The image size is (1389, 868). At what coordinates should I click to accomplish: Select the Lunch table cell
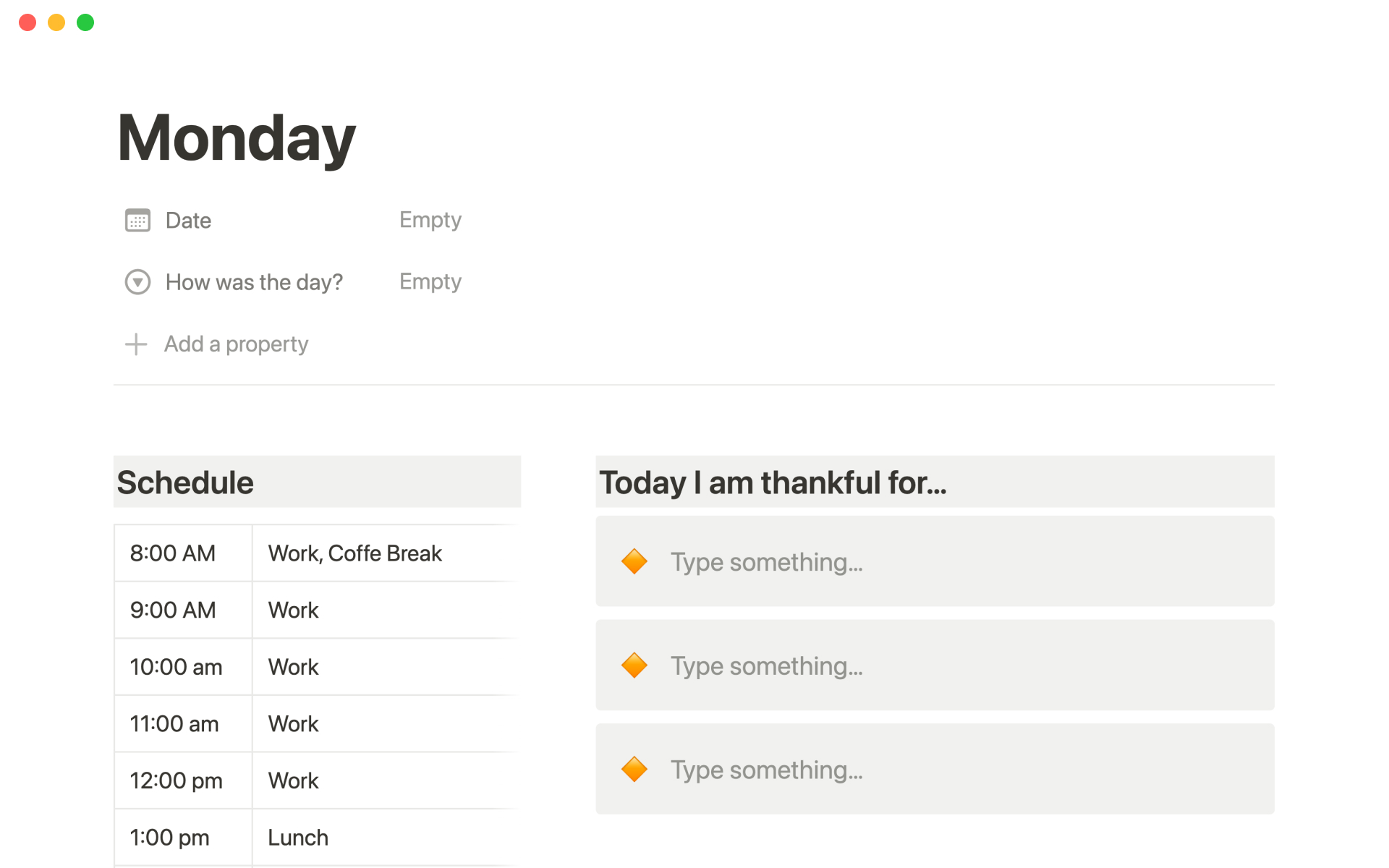coord(298,838)
